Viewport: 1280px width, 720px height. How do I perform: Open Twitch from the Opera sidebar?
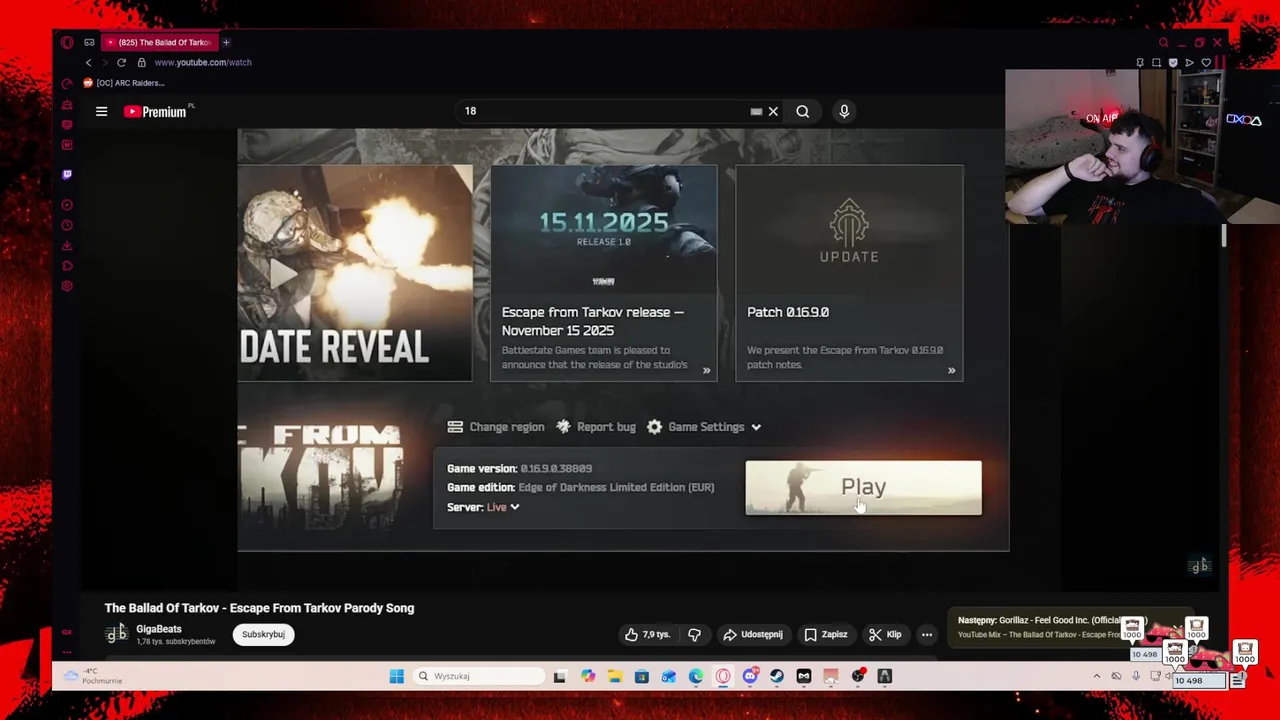tap(67, 174)
